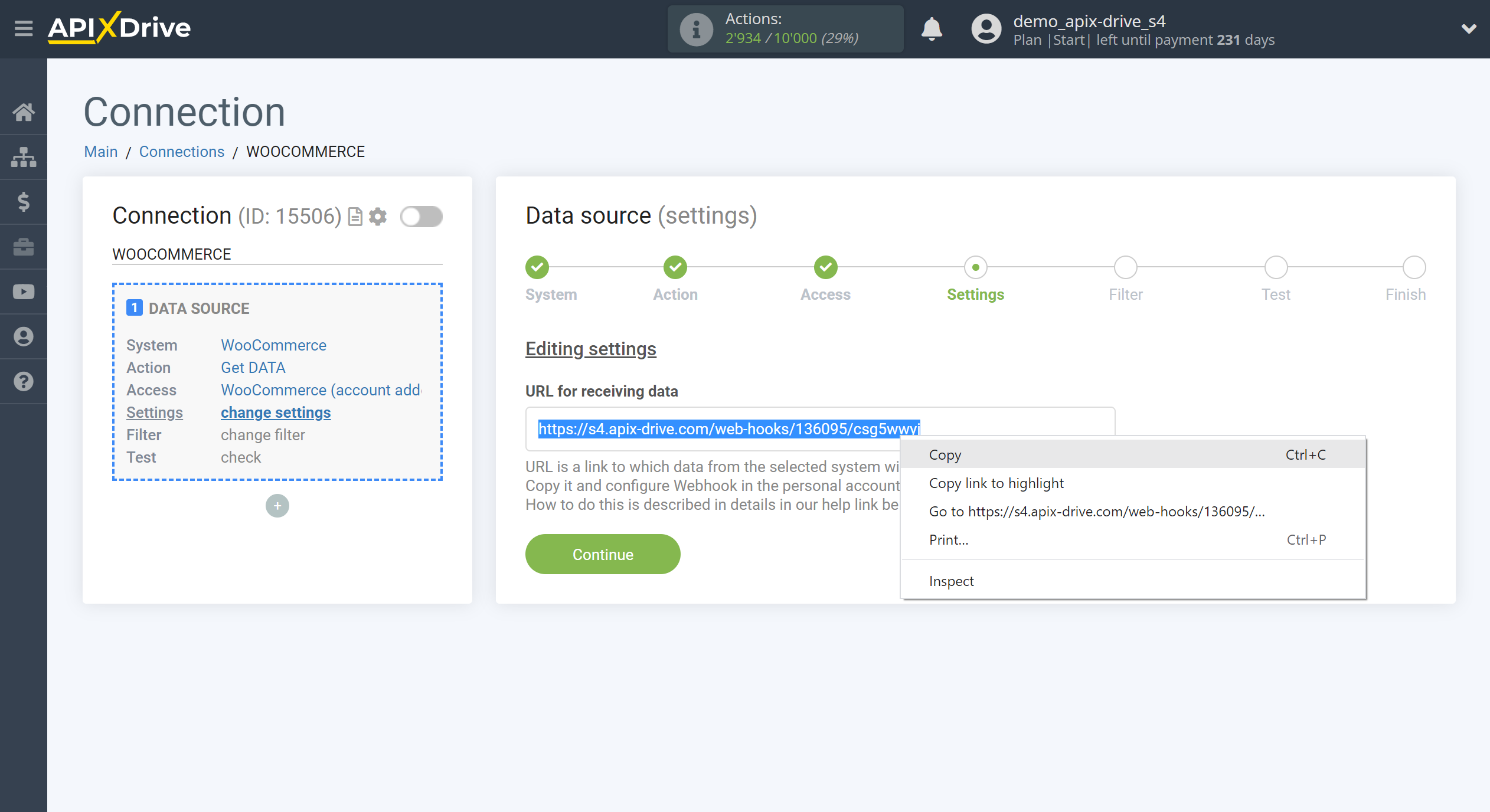Go to the System step
Viewport: 1490px width, 812px height.
pos(537,267)
